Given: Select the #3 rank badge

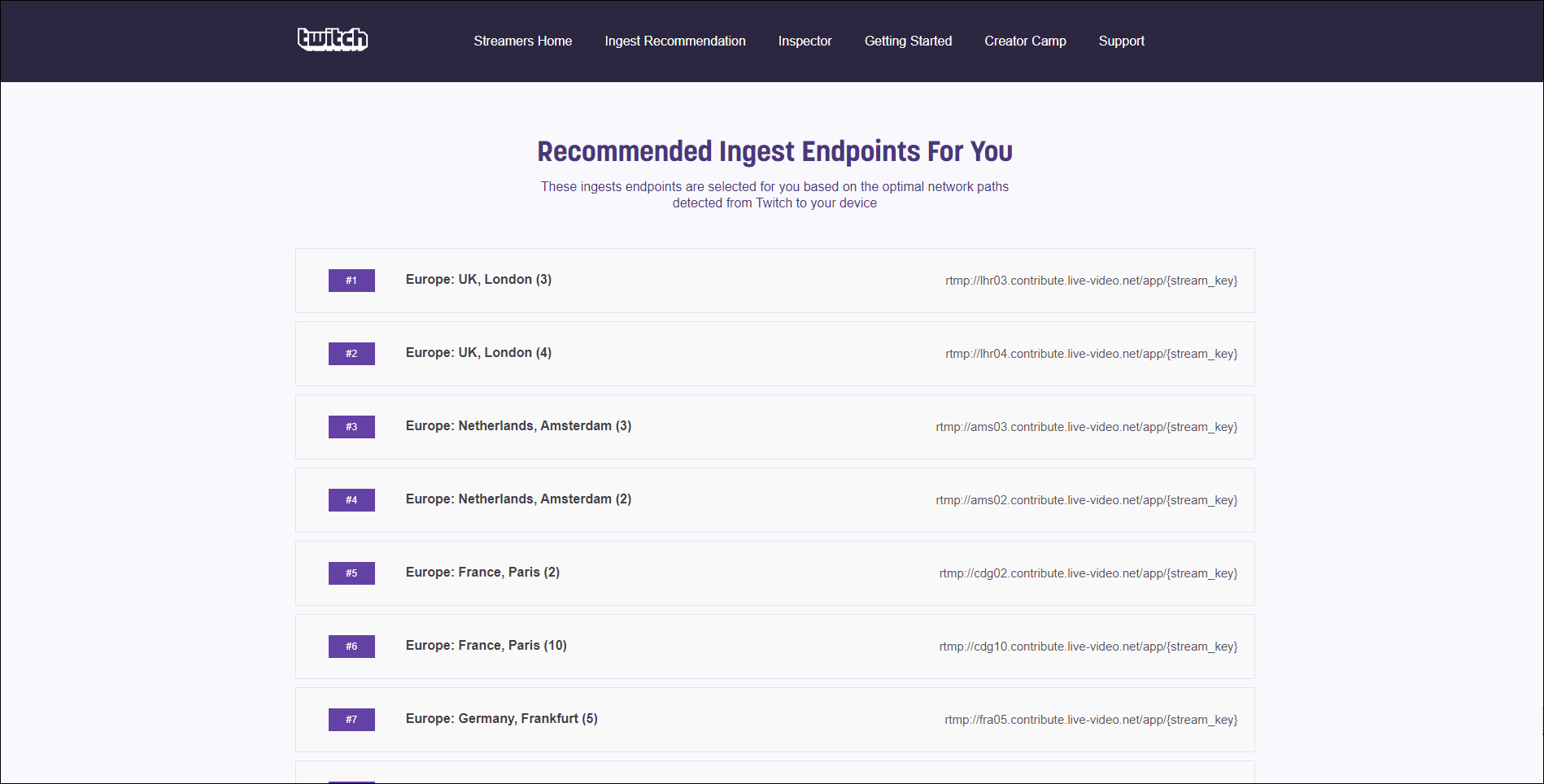Looking at the screenshot, I should click(351, 427).
